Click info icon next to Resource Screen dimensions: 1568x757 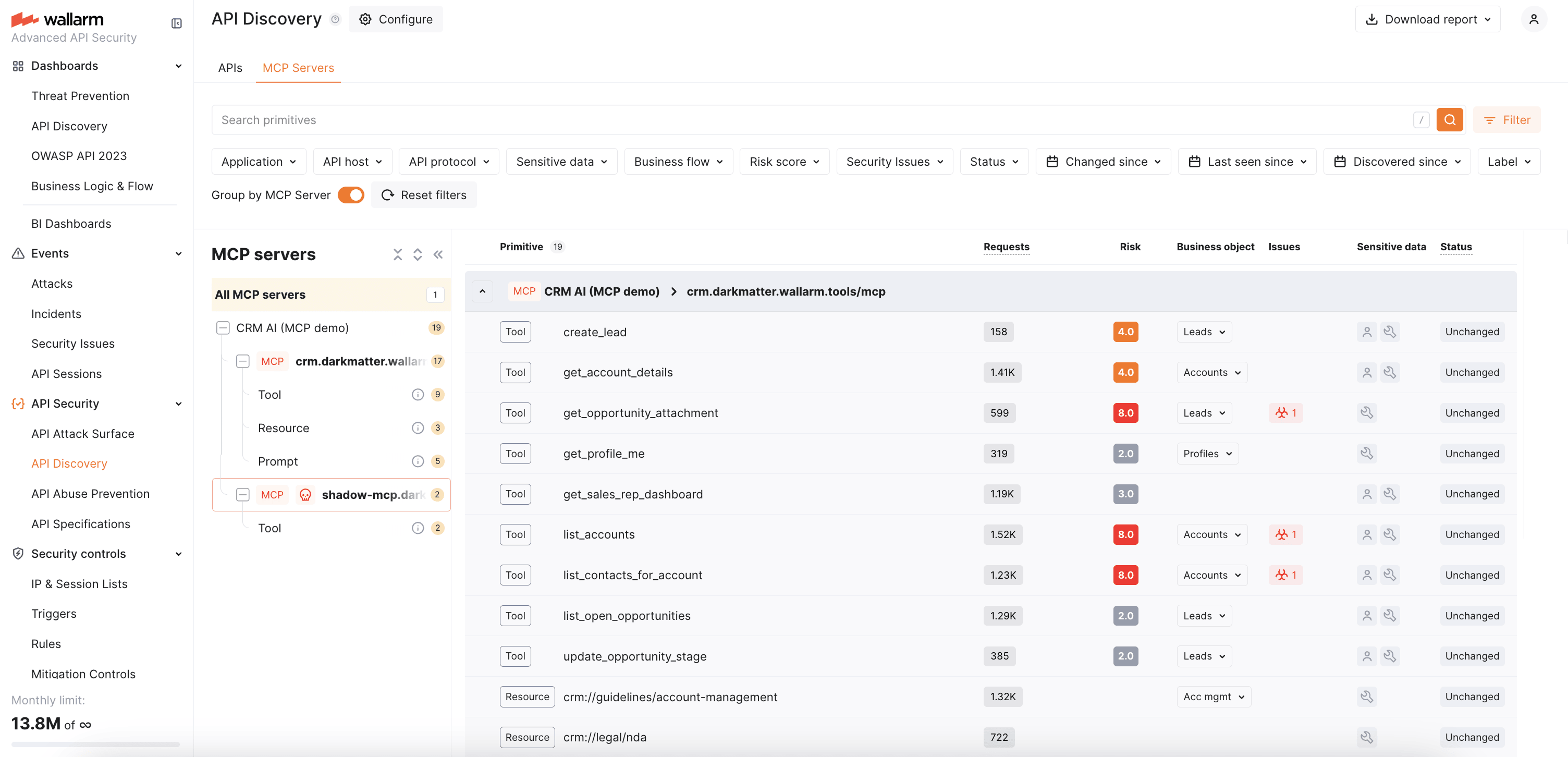[418, 428]
